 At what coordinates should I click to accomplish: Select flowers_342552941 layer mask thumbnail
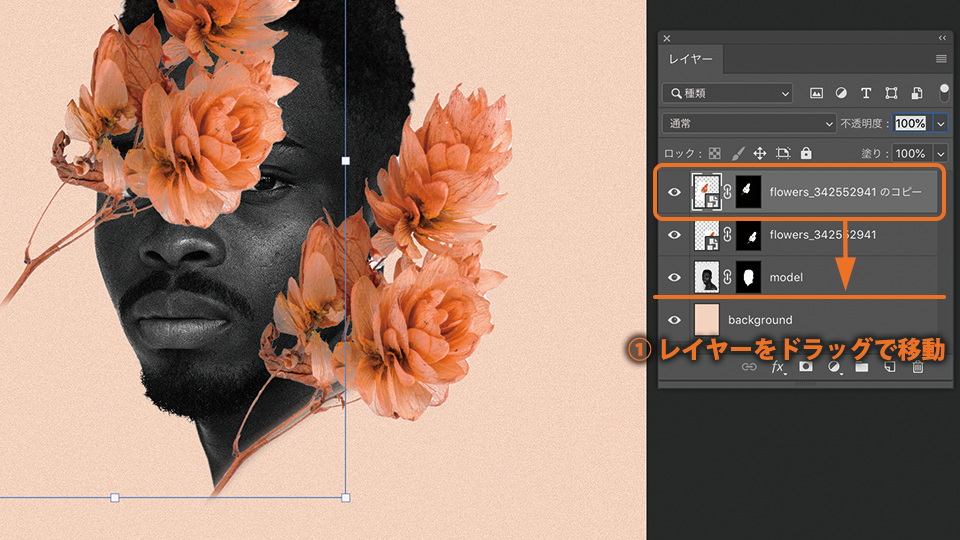point(748,234)
